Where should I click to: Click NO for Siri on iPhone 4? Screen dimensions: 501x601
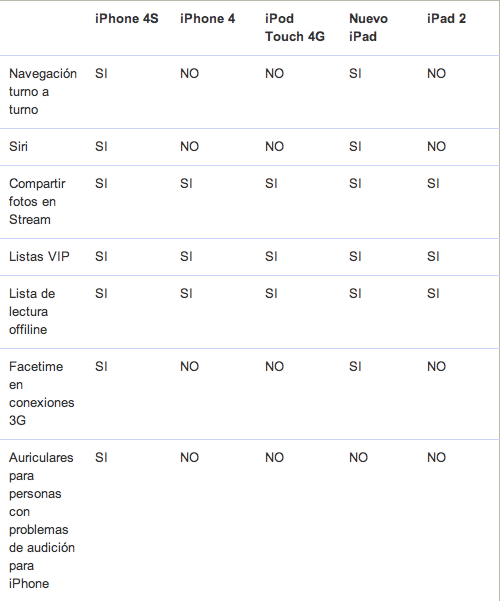point(189,146)
